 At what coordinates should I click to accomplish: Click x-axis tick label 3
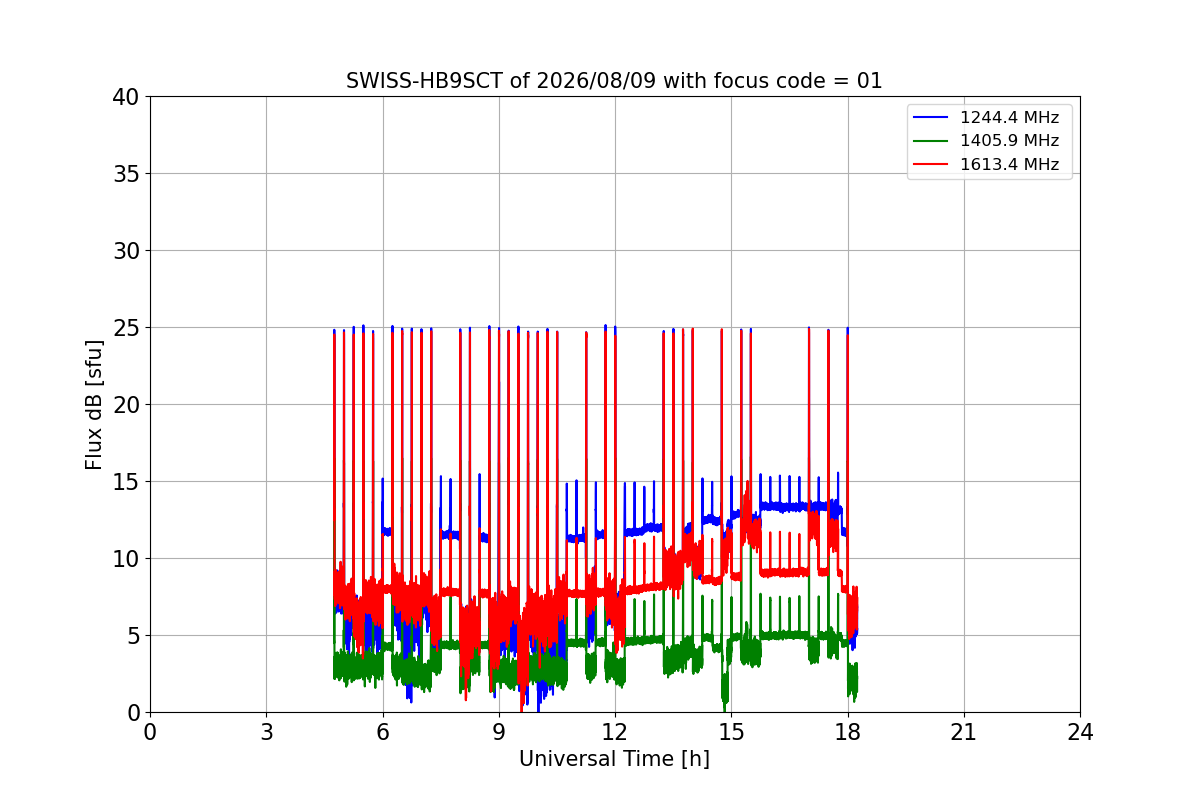click(x=266, y=732)
